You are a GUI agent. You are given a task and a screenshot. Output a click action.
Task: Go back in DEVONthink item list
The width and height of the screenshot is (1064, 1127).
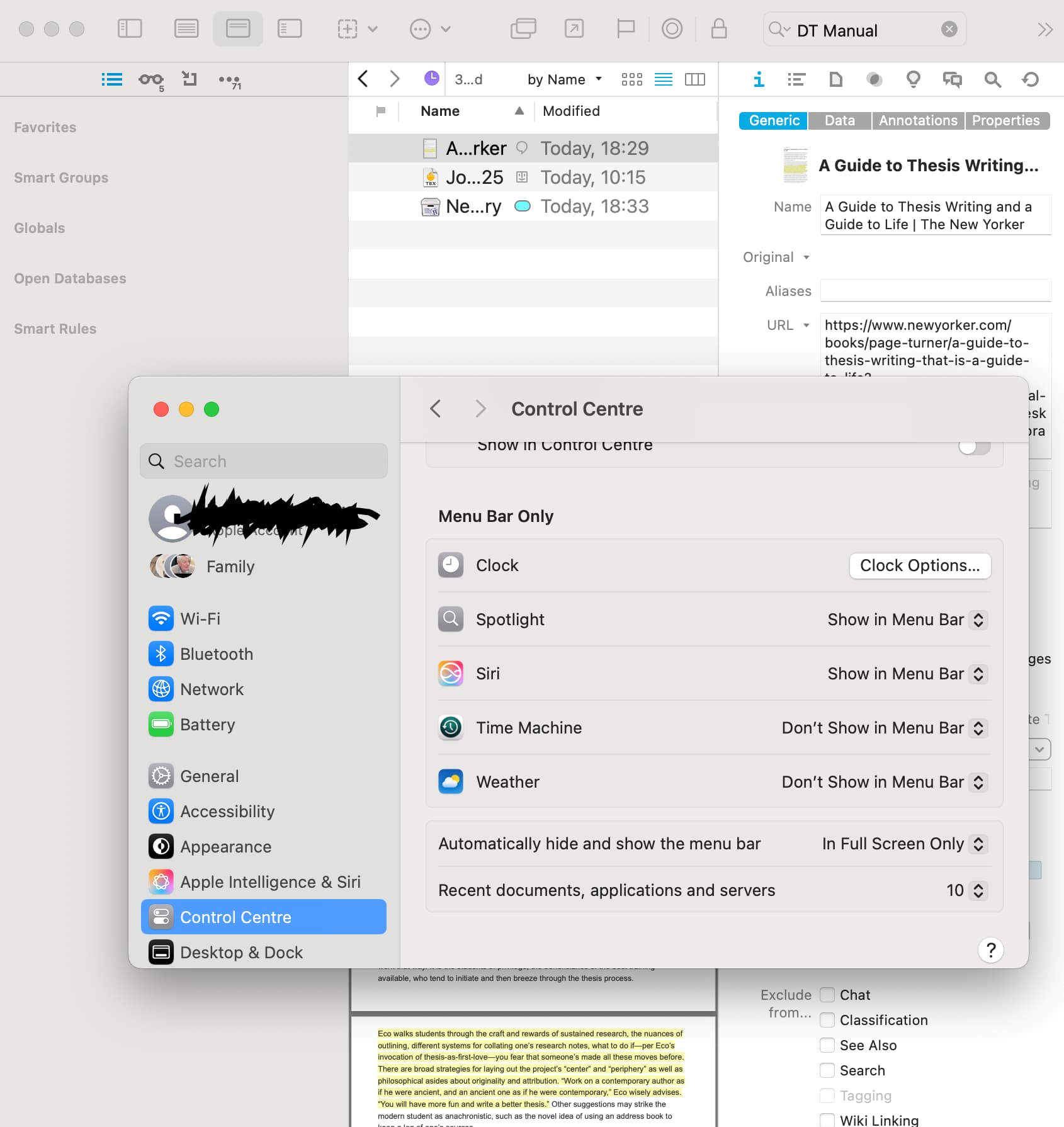click(x=363, y=79)
